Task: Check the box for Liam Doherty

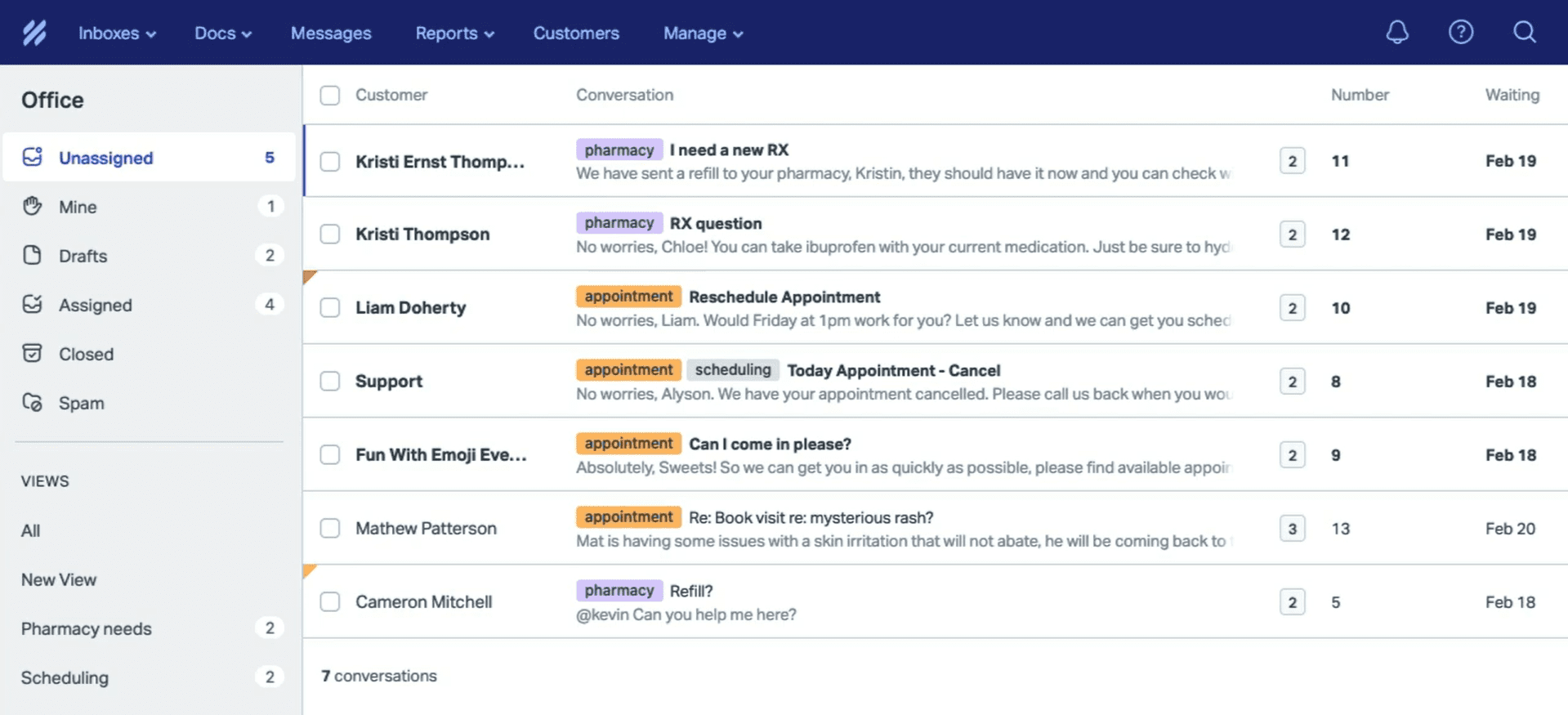Action: (x=330, y=308)
